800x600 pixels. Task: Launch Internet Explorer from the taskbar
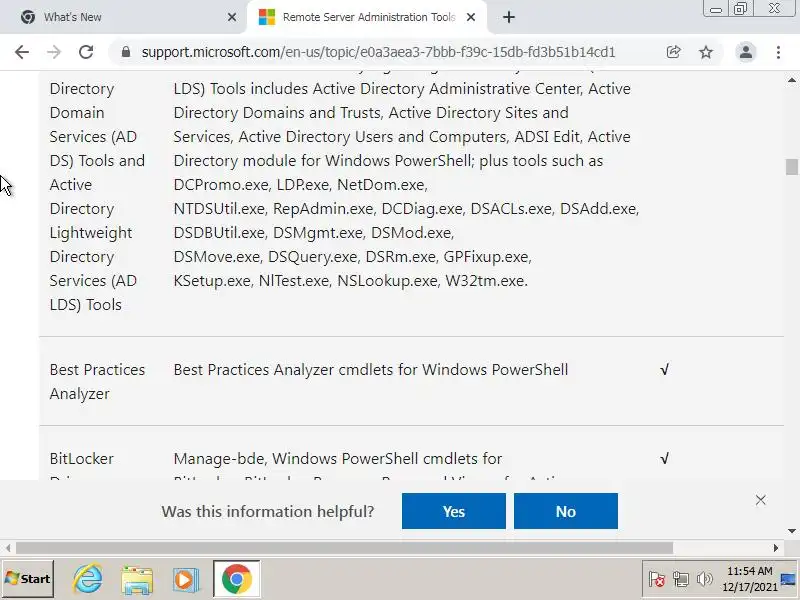88,579
